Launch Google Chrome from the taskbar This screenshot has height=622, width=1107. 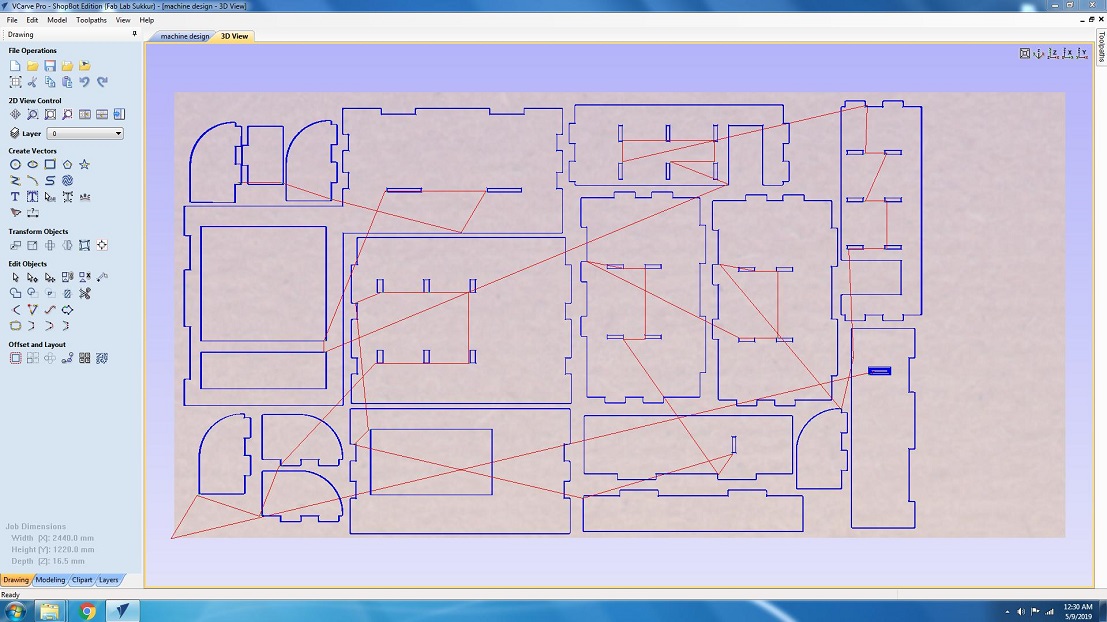point(87,611)
